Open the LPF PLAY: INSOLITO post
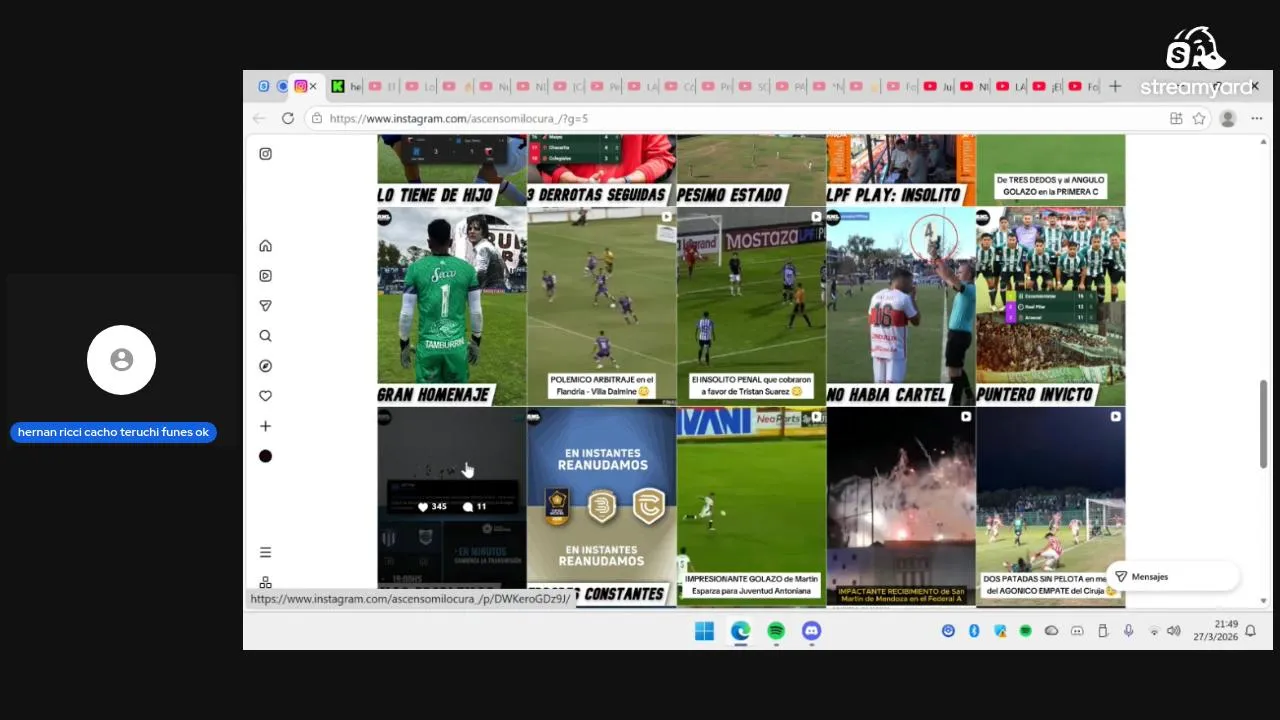1280x720 pixels. [x=901, y=170]
